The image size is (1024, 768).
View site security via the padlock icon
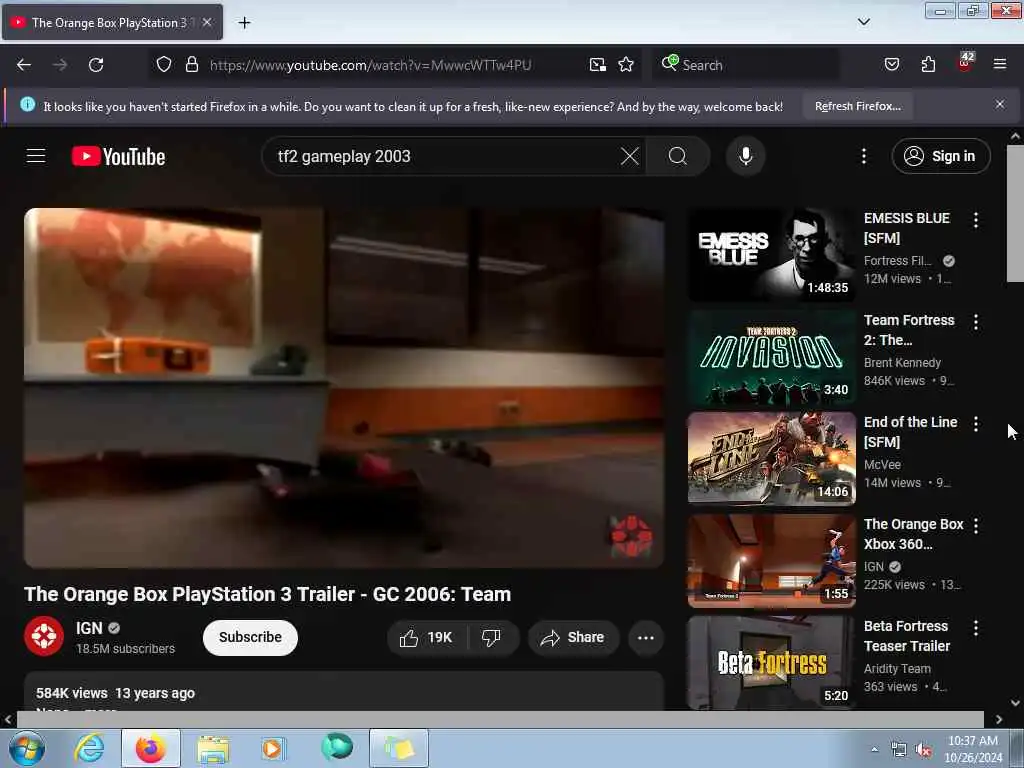tap(191, 65)
